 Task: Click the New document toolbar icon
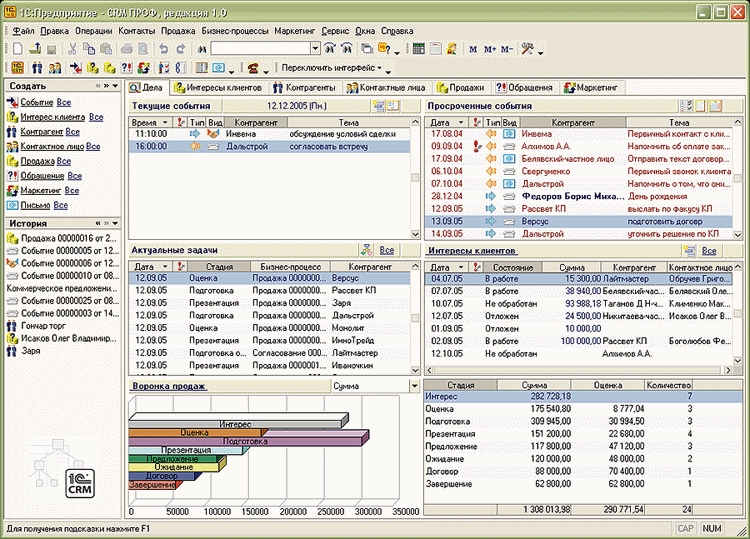[18, 49]
